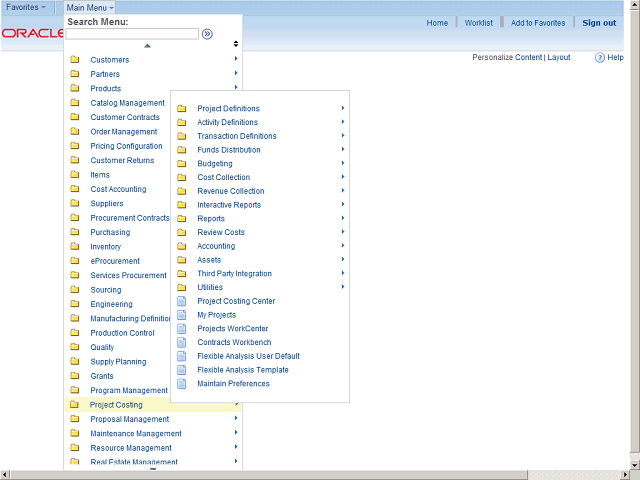Click into the Search Menu text field
Screen dimensions: 640x480
pyautogui.click(x=132, y=34)
